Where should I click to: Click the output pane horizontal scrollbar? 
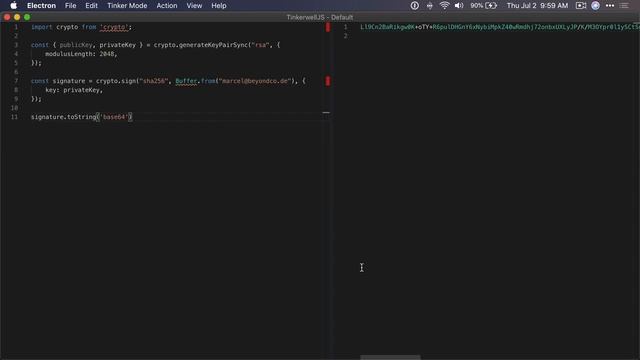390,358
